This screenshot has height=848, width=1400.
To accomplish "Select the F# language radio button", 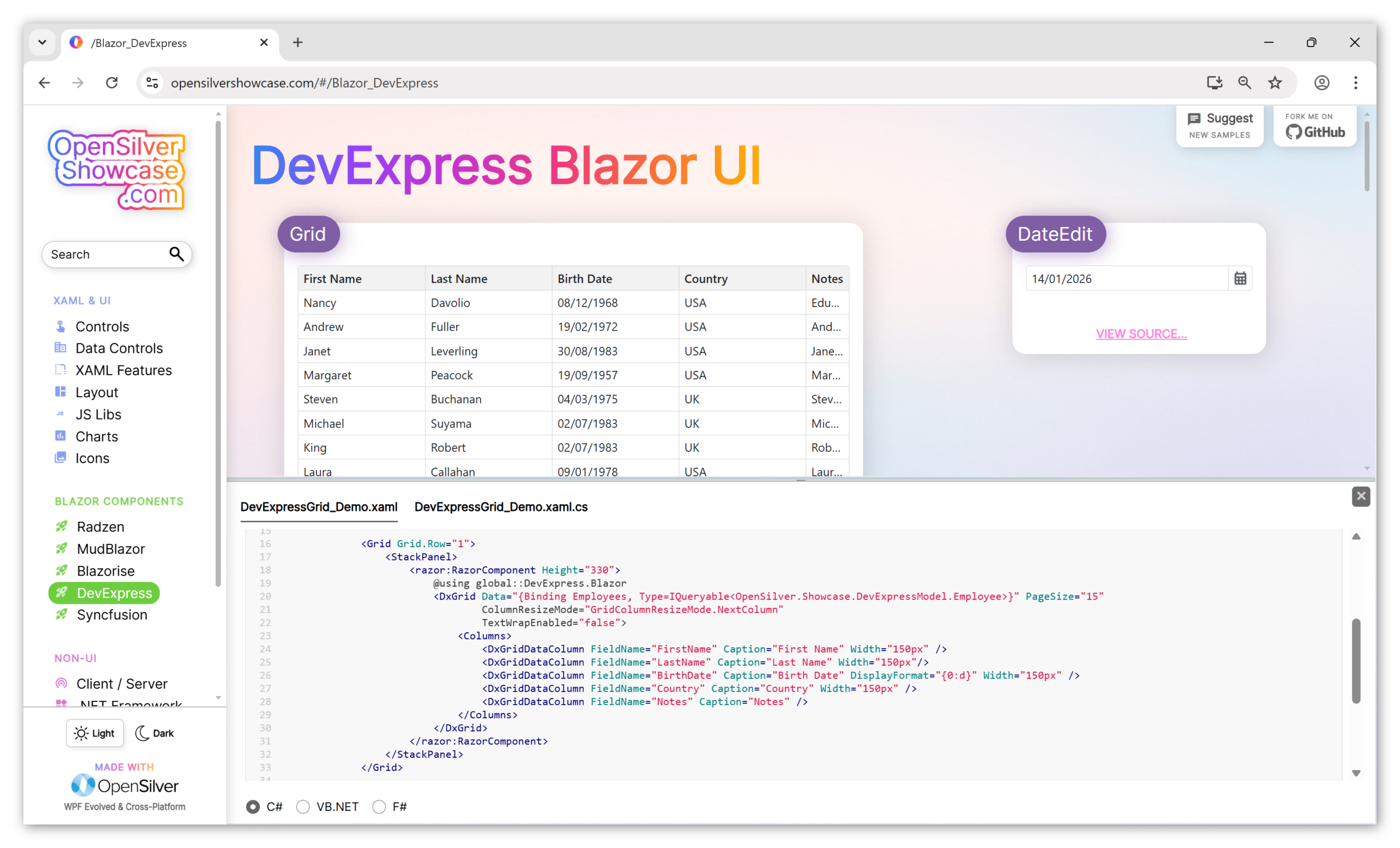I will (378, 806).
